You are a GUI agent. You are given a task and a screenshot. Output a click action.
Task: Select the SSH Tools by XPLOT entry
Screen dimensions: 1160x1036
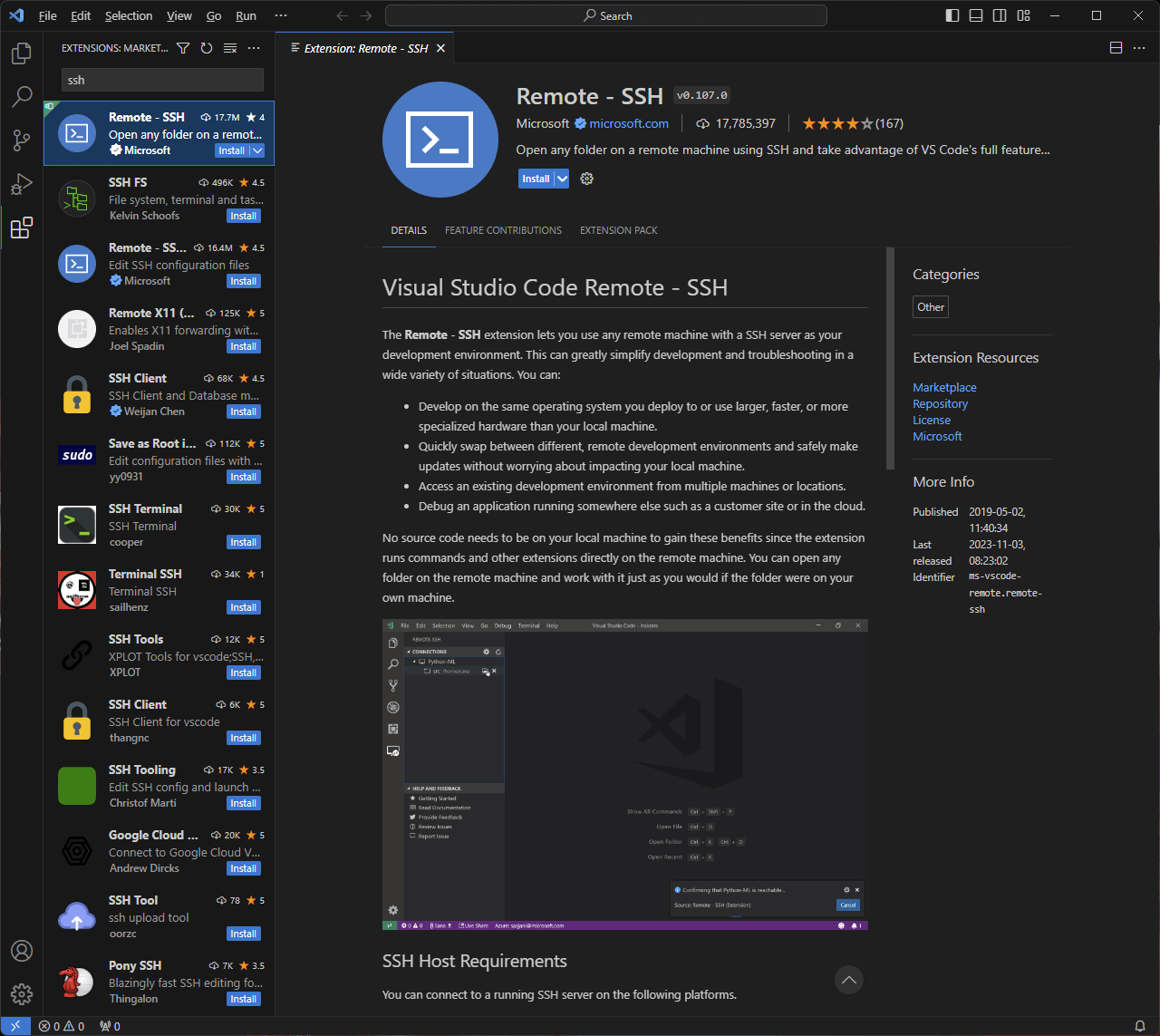[159, 655]
